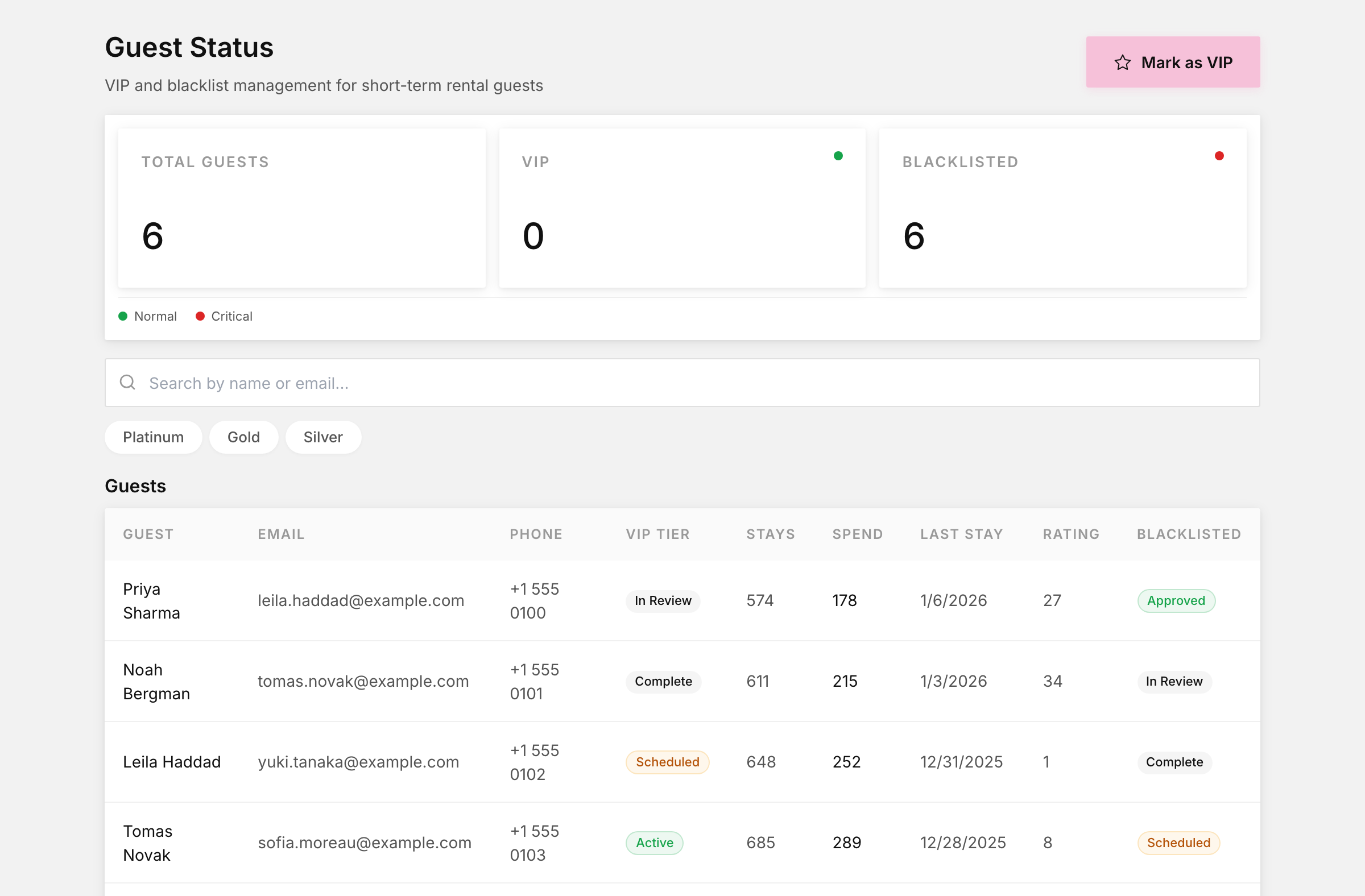The width and height of the screenshot is (1365, 896).
Task: Click the Mark as VIP button
Action: (1172, 62)
